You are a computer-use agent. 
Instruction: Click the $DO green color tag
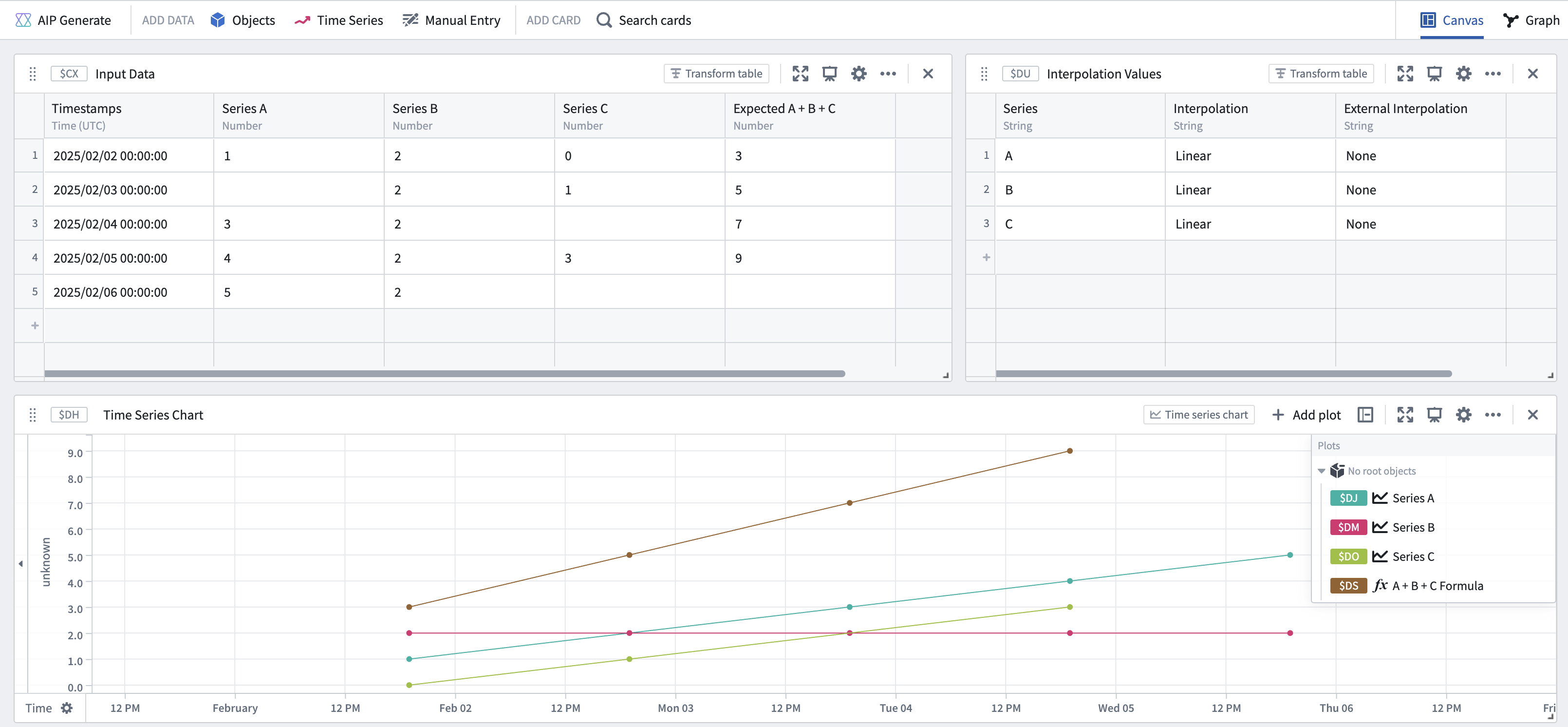(x=1348, y=556)
